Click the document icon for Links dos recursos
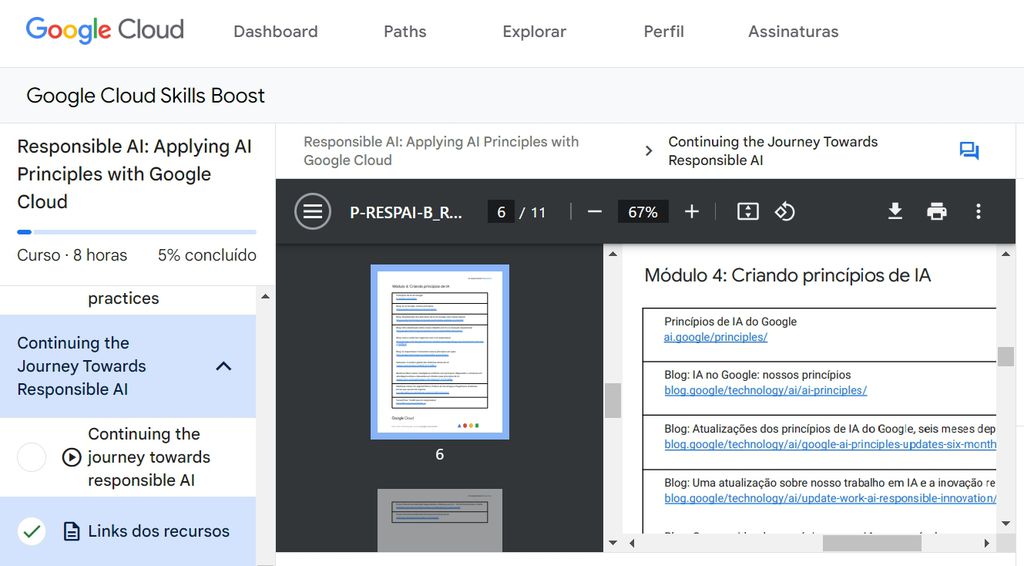Screen dimensions: 1024x566 [x=72, y=531]
